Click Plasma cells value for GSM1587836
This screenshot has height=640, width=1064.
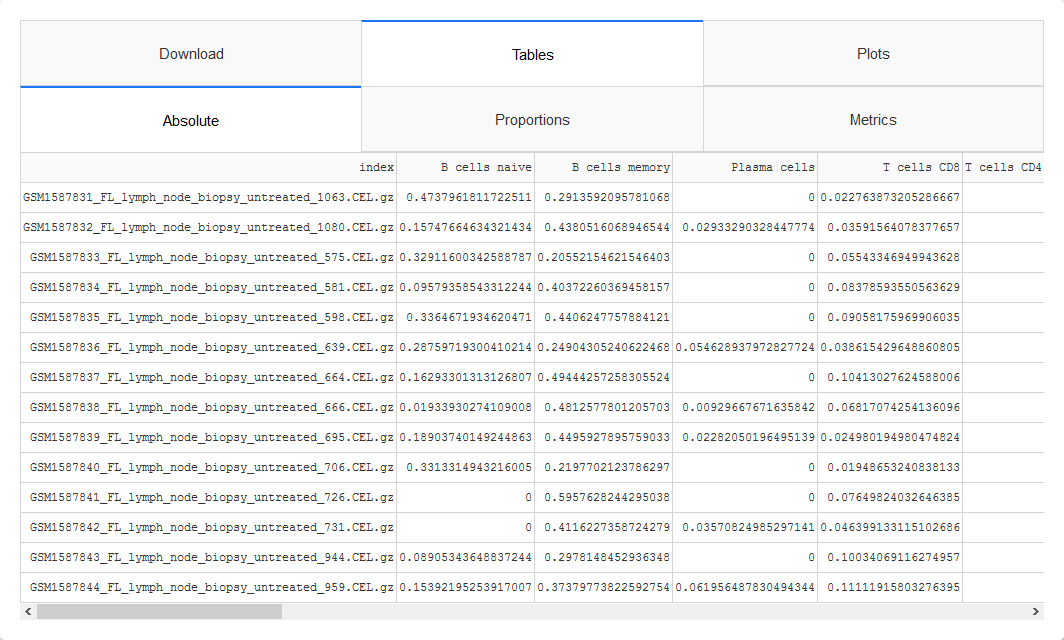[745, 347]
